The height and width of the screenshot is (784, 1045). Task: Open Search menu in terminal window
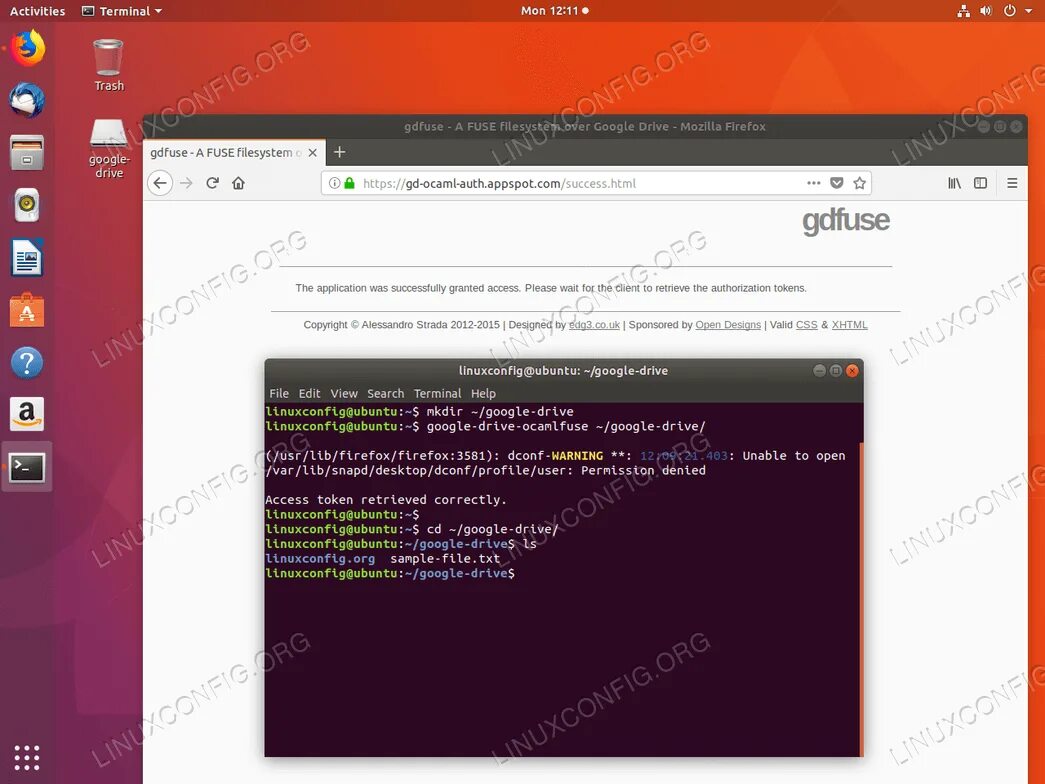[385, 393]
